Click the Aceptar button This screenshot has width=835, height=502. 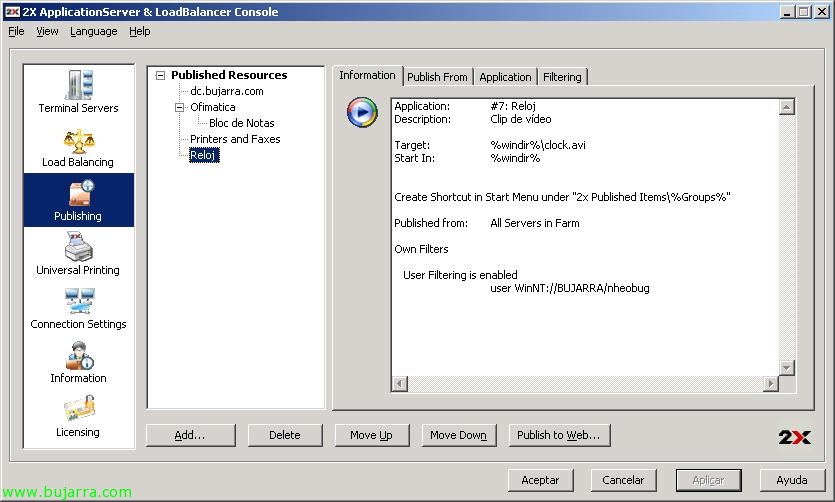tap(541, 480)
